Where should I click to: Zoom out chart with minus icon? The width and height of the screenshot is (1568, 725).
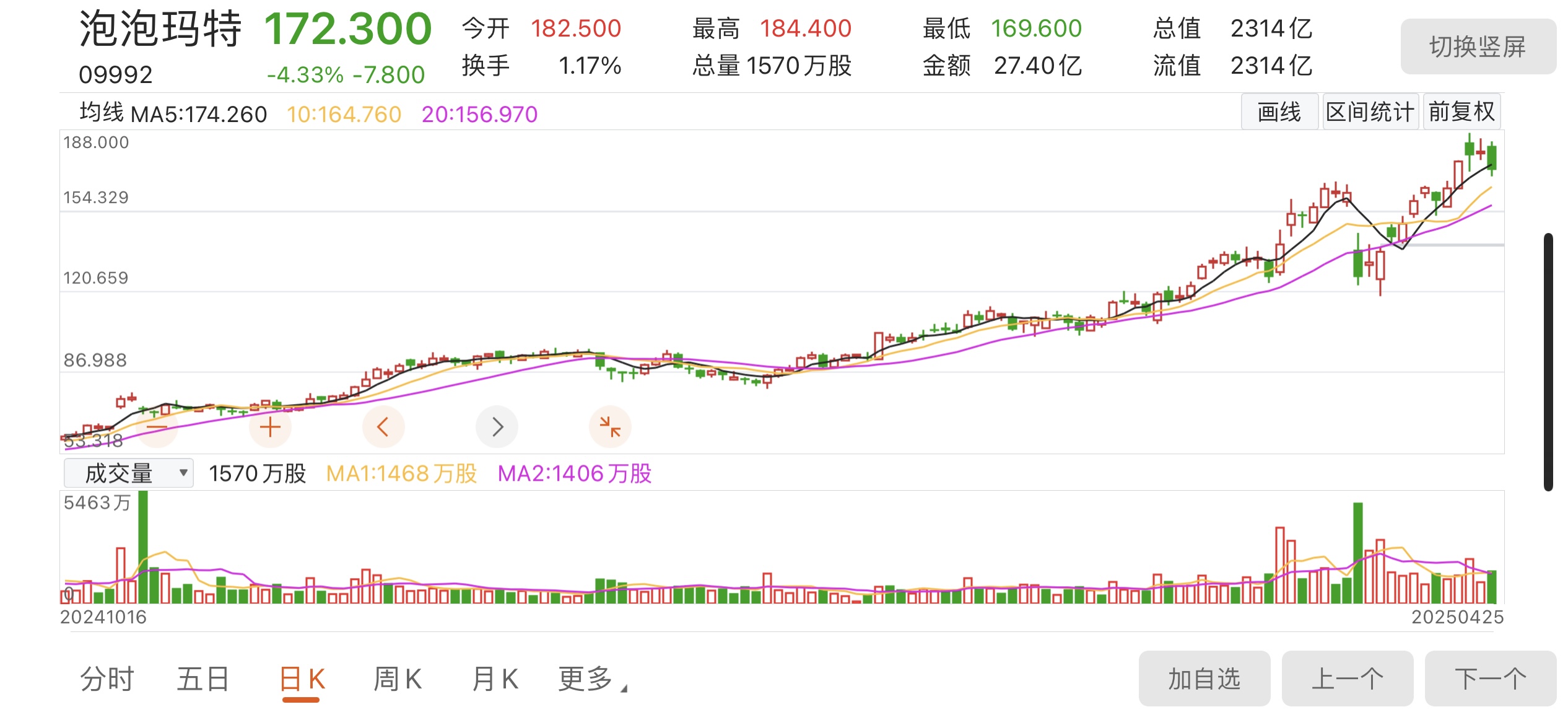tap(157, 427)
